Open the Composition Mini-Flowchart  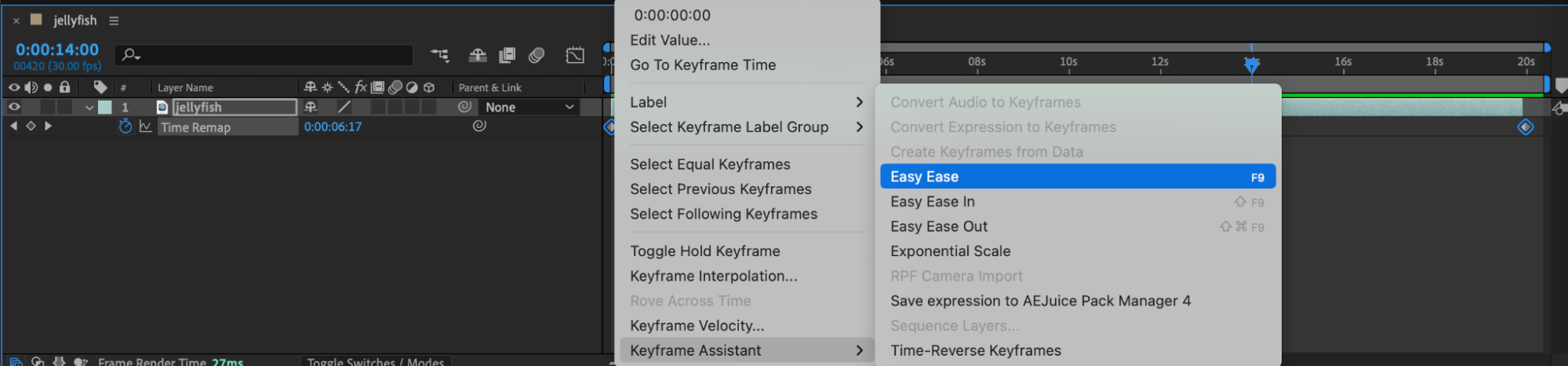click(x=440, y=55)
